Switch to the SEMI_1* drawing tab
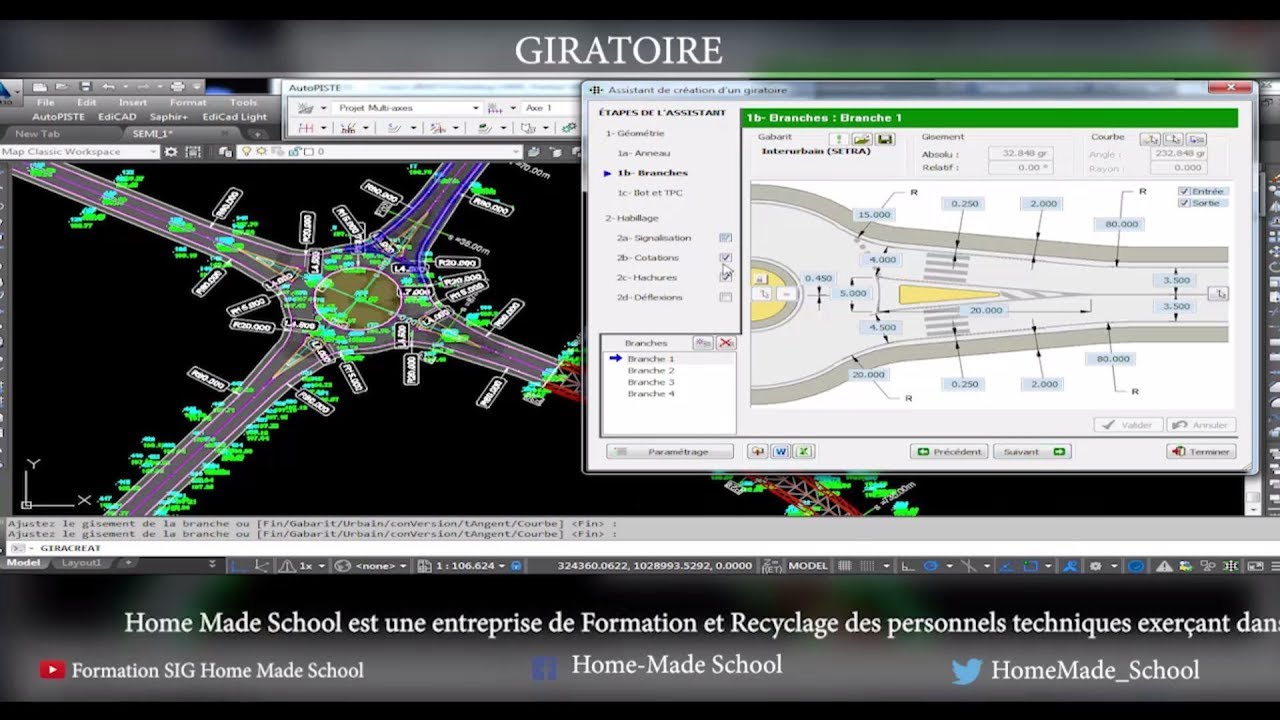1280x720 pixels. coord(152,133)
